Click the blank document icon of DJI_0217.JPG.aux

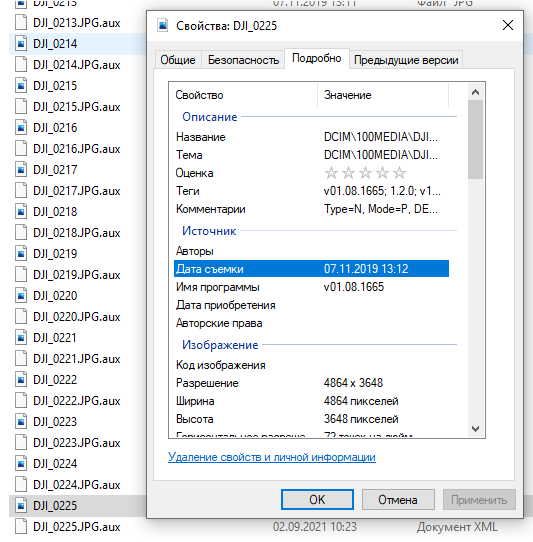[x=21, y=191]
